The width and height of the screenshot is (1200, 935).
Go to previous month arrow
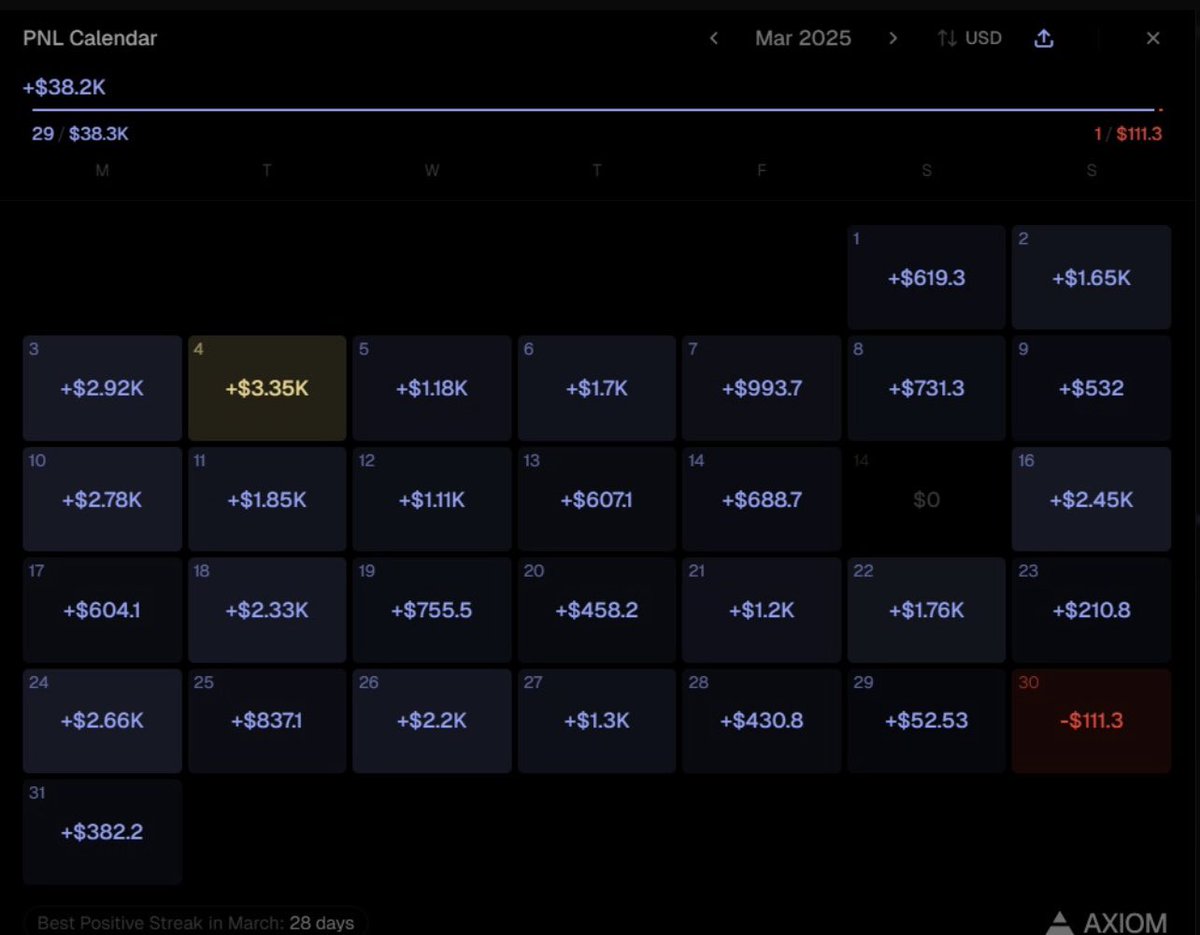tap(714, 38)
